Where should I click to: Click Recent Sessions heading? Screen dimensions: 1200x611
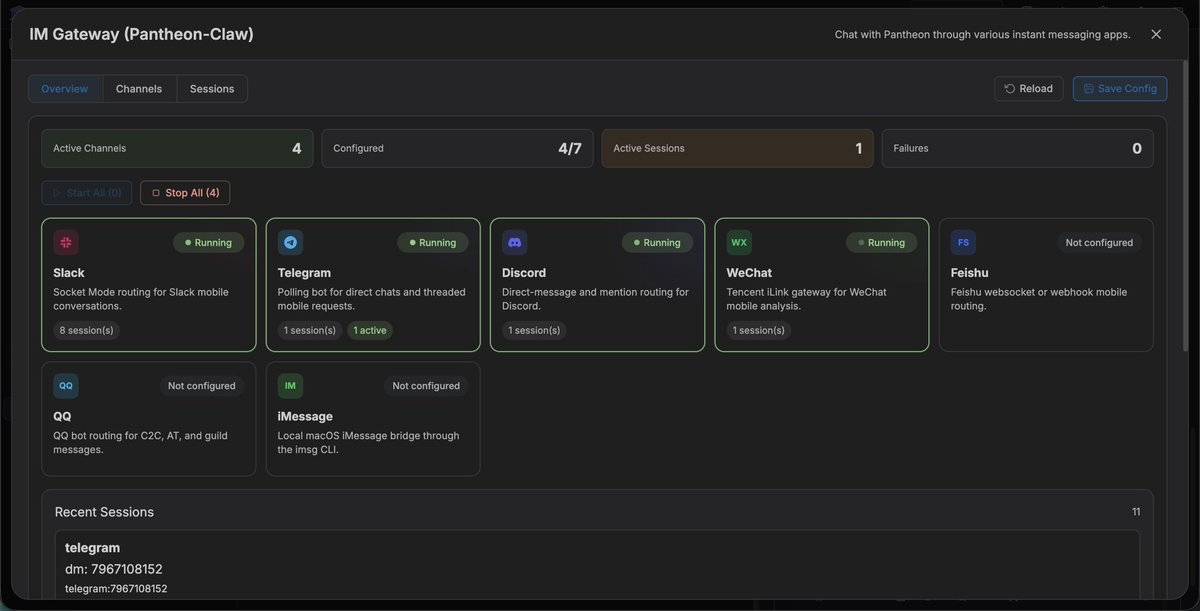coord(104,512)
